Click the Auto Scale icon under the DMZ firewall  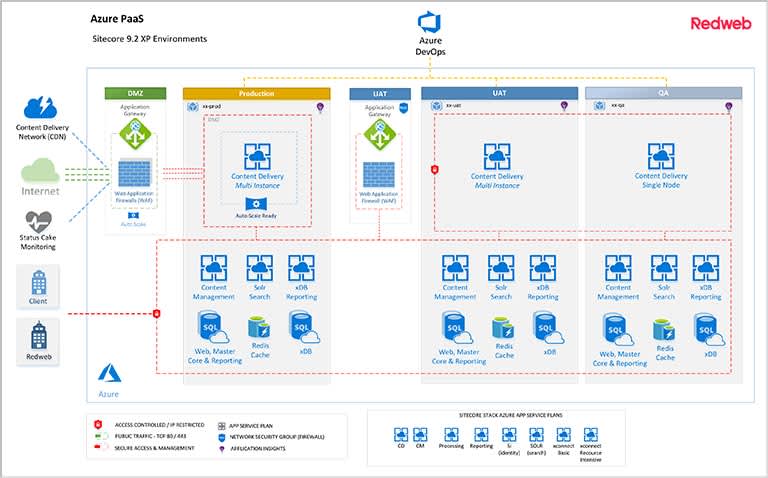click(x=133, y=215)
